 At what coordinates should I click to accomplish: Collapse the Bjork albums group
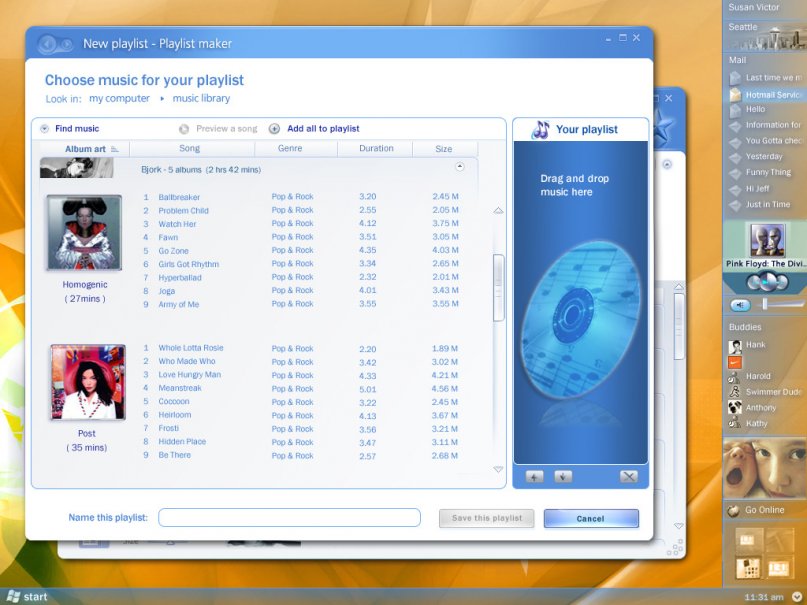coord(460,167)
